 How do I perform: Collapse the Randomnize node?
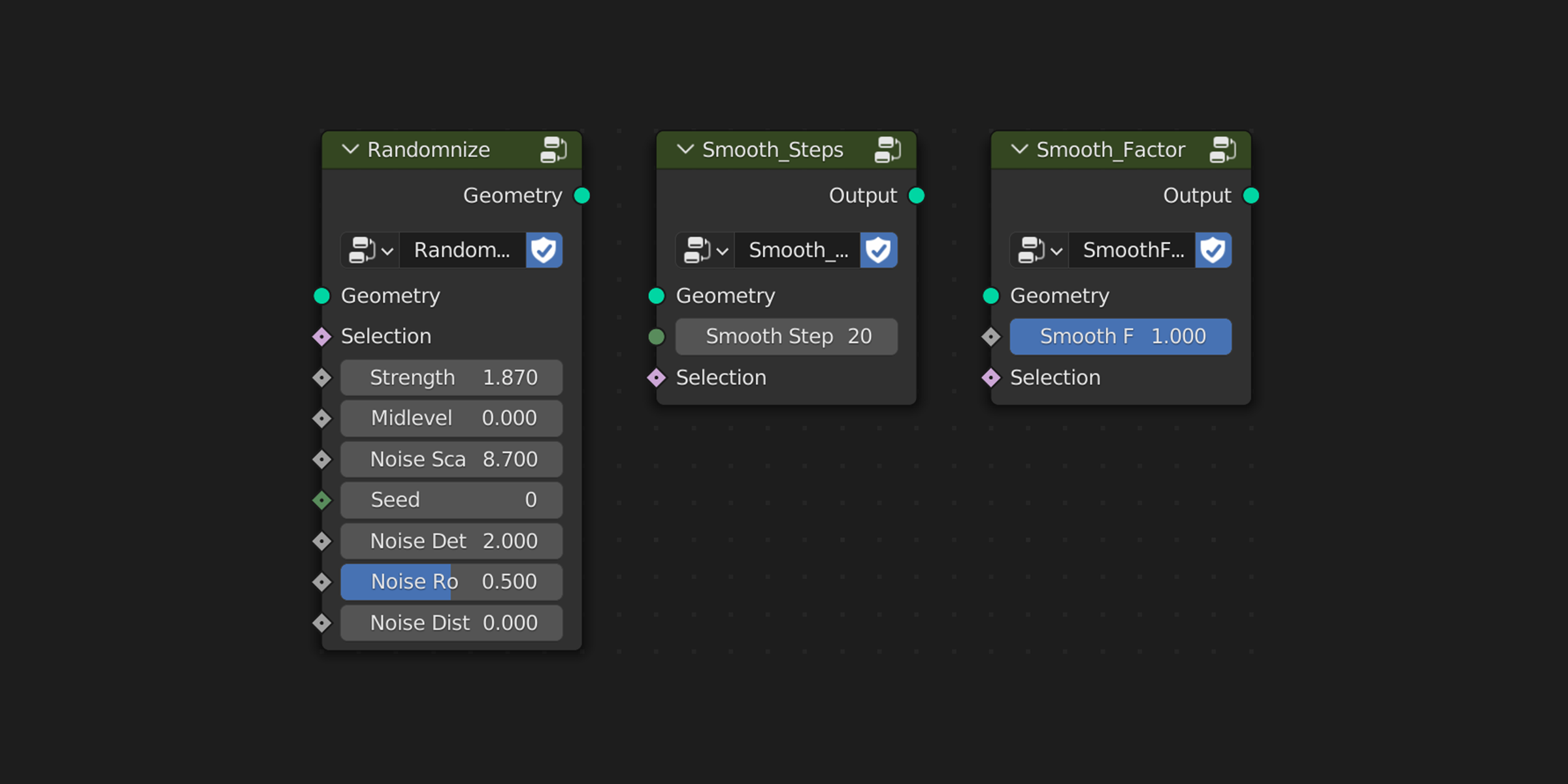(350, 149)
